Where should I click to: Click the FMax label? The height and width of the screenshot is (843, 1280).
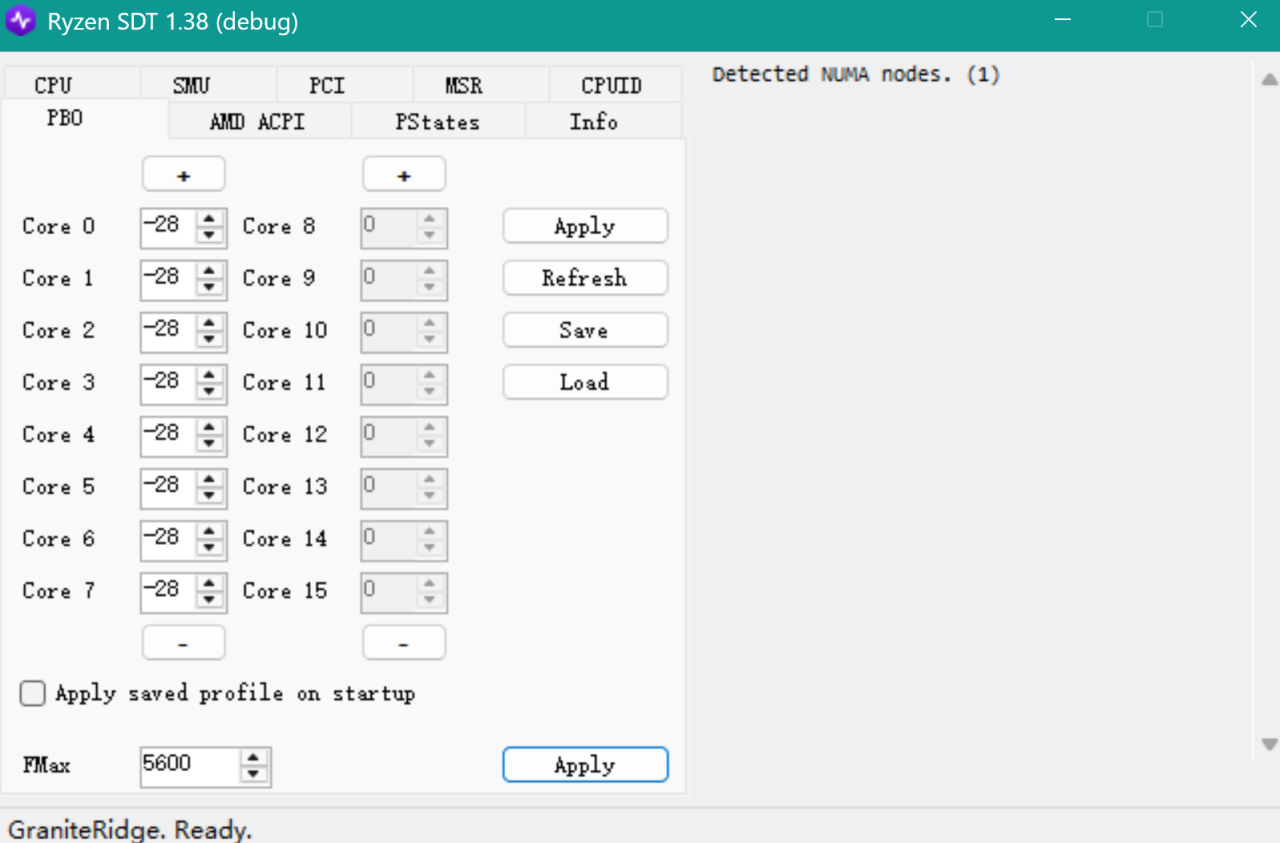coord(46,765)
